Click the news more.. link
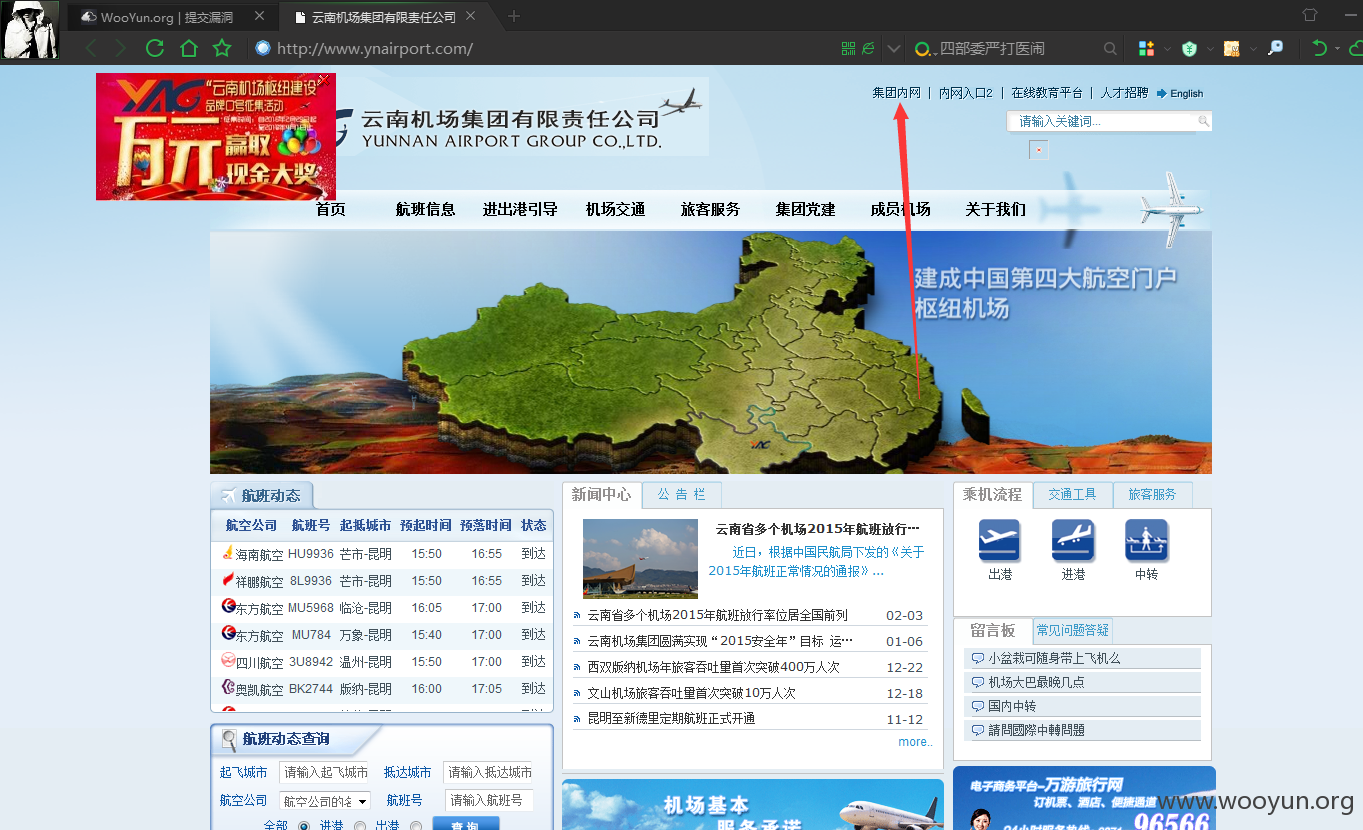 (x=915, y=742)
